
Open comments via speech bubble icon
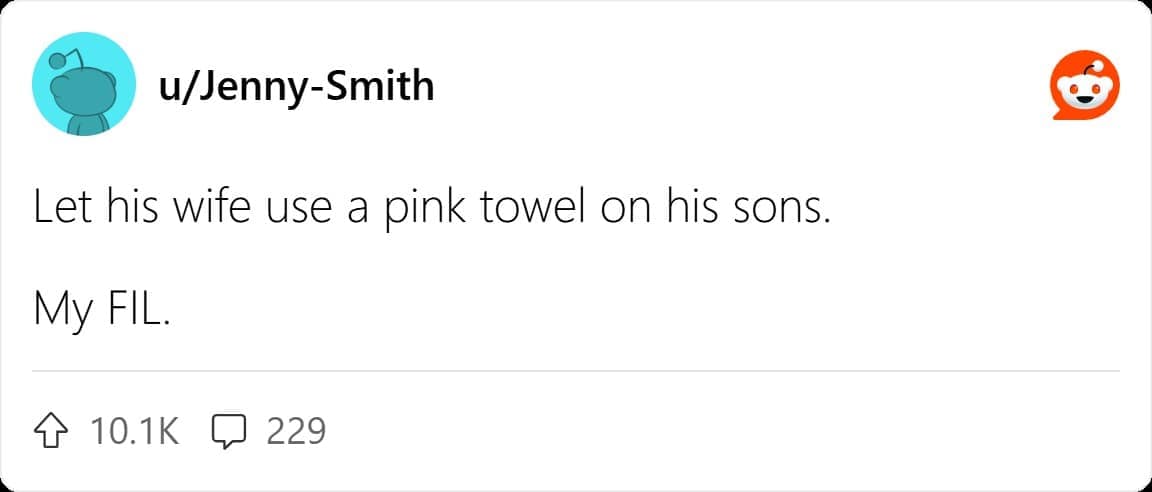[x=230, y=432]
